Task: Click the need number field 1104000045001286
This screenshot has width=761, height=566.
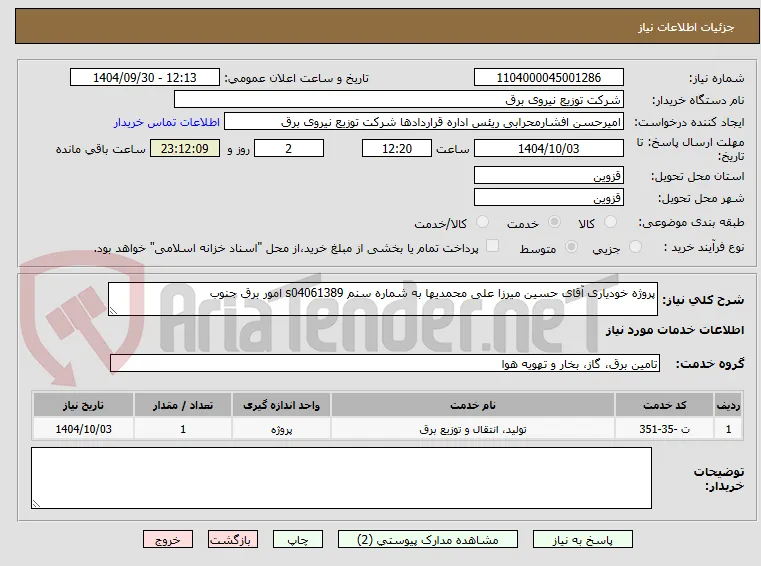Action: (548, 78)
